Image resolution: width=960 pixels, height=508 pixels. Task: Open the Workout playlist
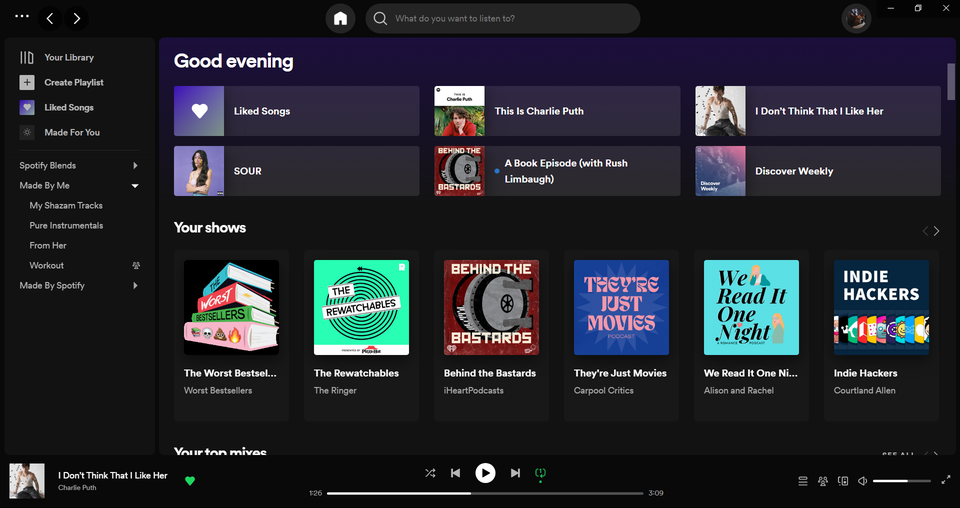[x=47, y=265]
